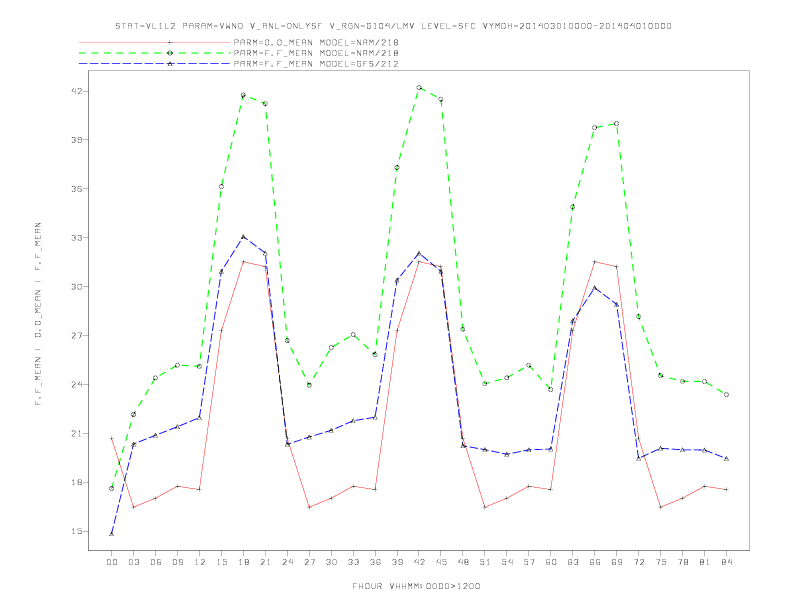
Task: Click x-axis forecast hour label 27
Action: 309,562
